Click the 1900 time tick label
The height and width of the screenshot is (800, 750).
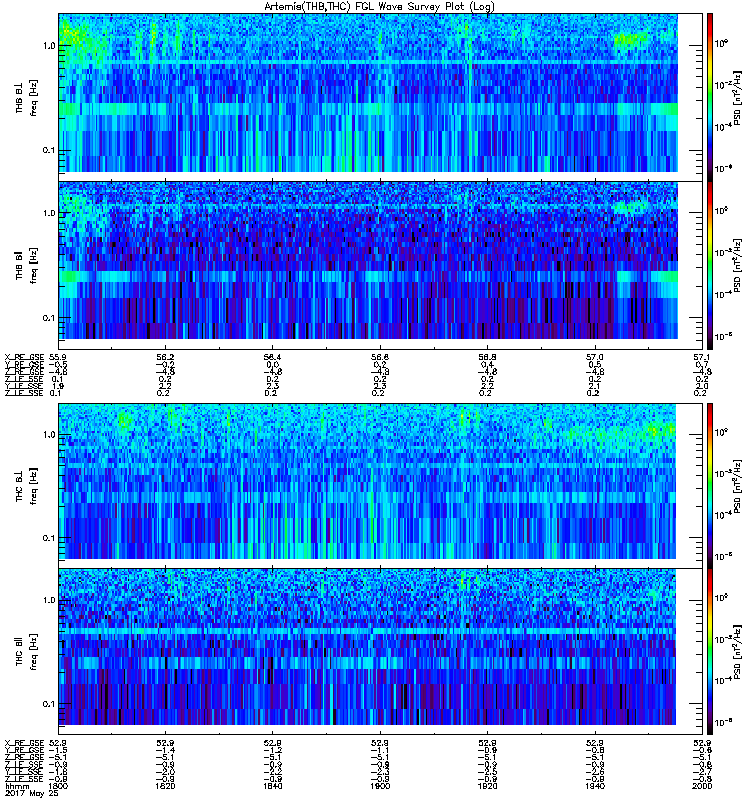[380, 786]
